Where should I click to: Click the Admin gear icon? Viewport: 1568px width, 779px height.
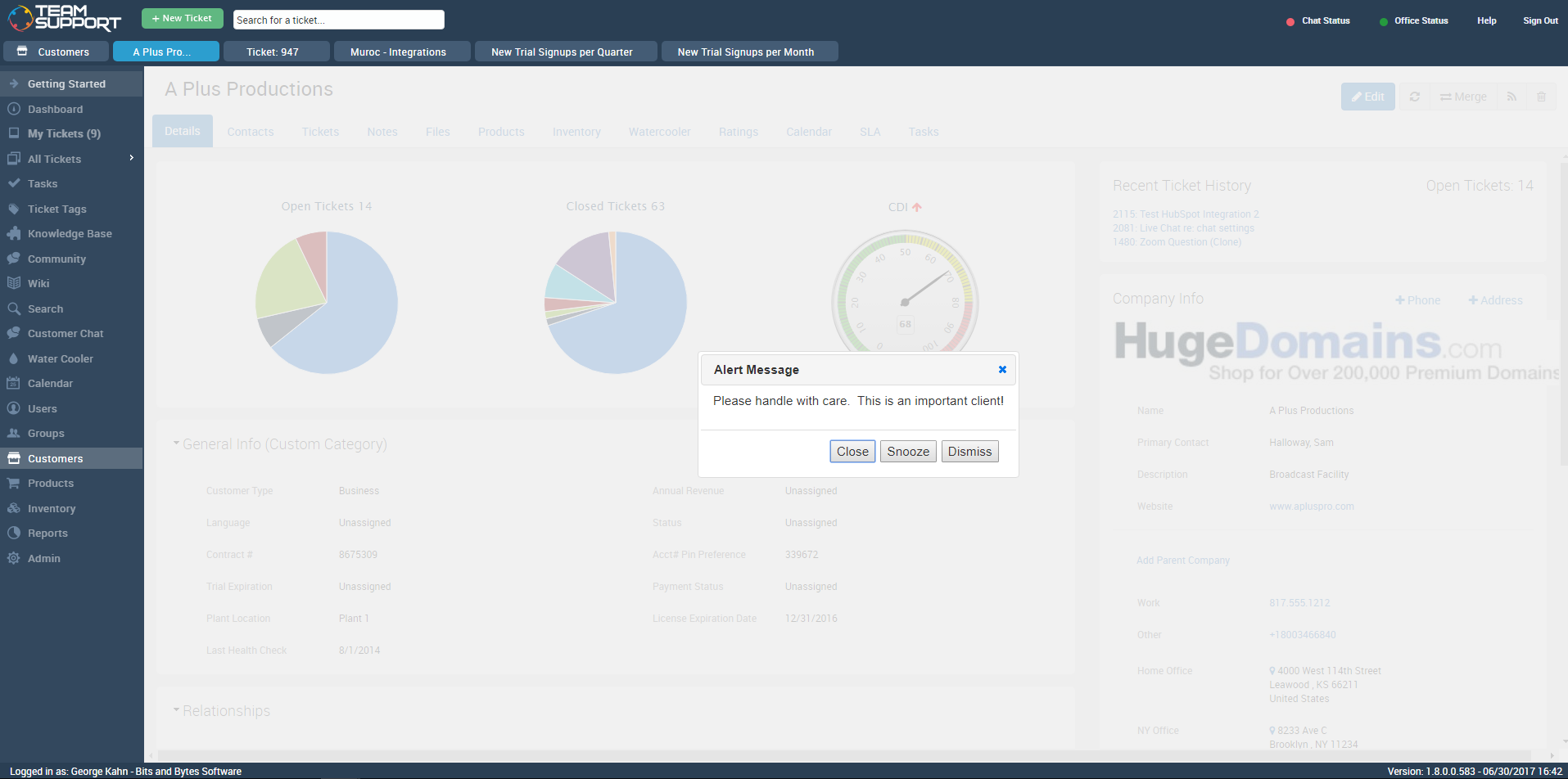pyautogui.click(x=14, y=558)
